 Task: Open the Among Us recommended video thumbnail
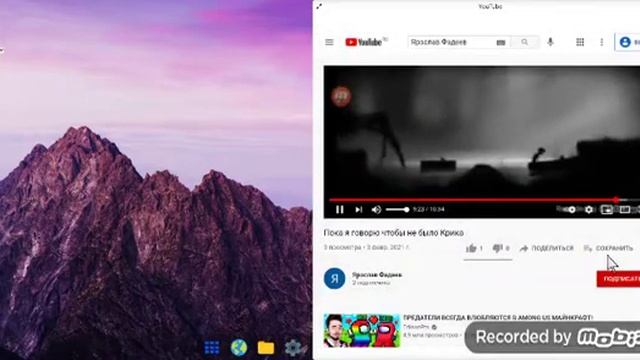(x=362, y=330)
